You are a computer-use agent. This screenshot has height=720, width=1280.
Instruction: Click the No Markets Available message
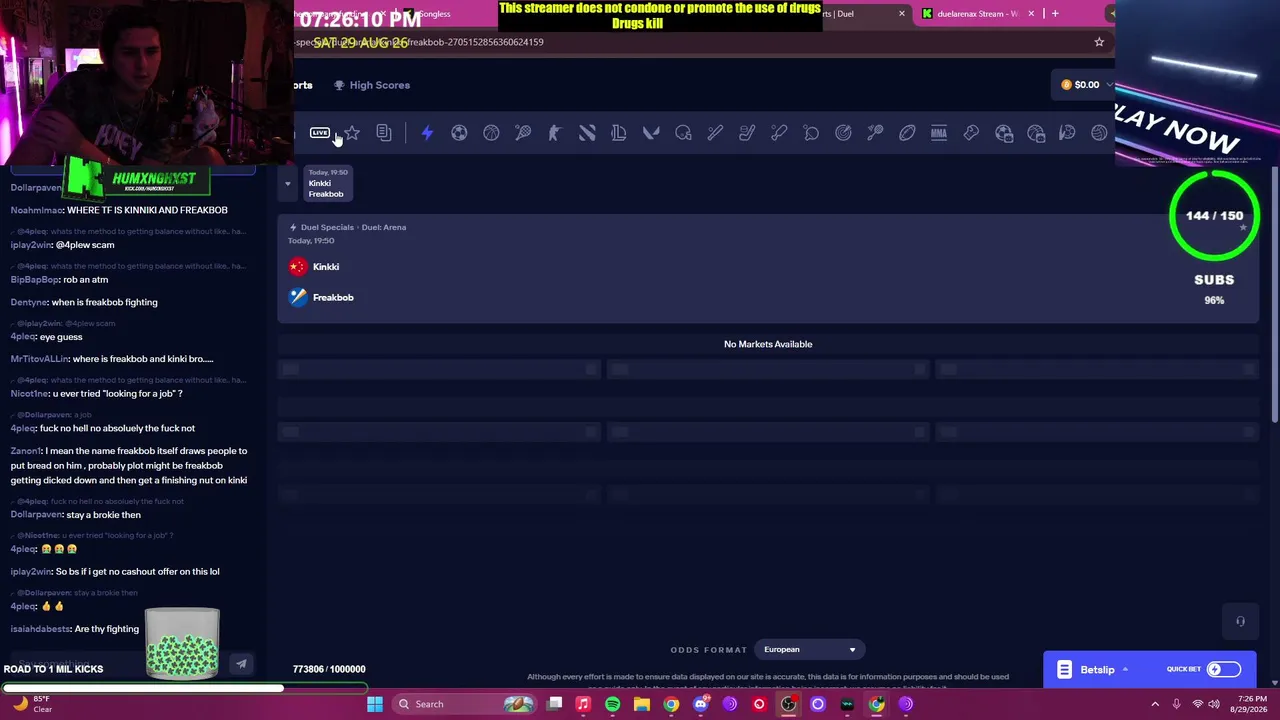click(x=768, y=344)
